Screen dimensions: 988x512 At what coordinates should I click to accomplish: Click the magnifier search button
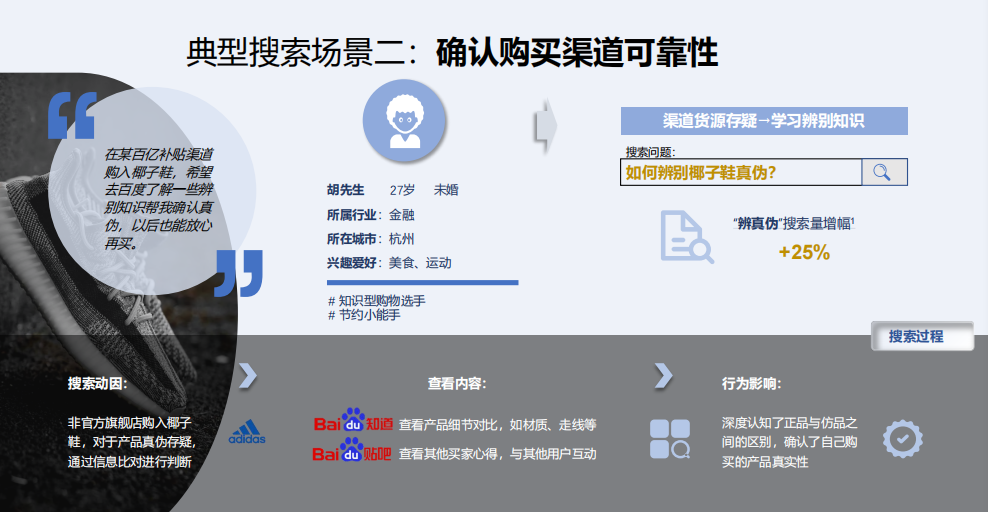(x=884, y=172)
